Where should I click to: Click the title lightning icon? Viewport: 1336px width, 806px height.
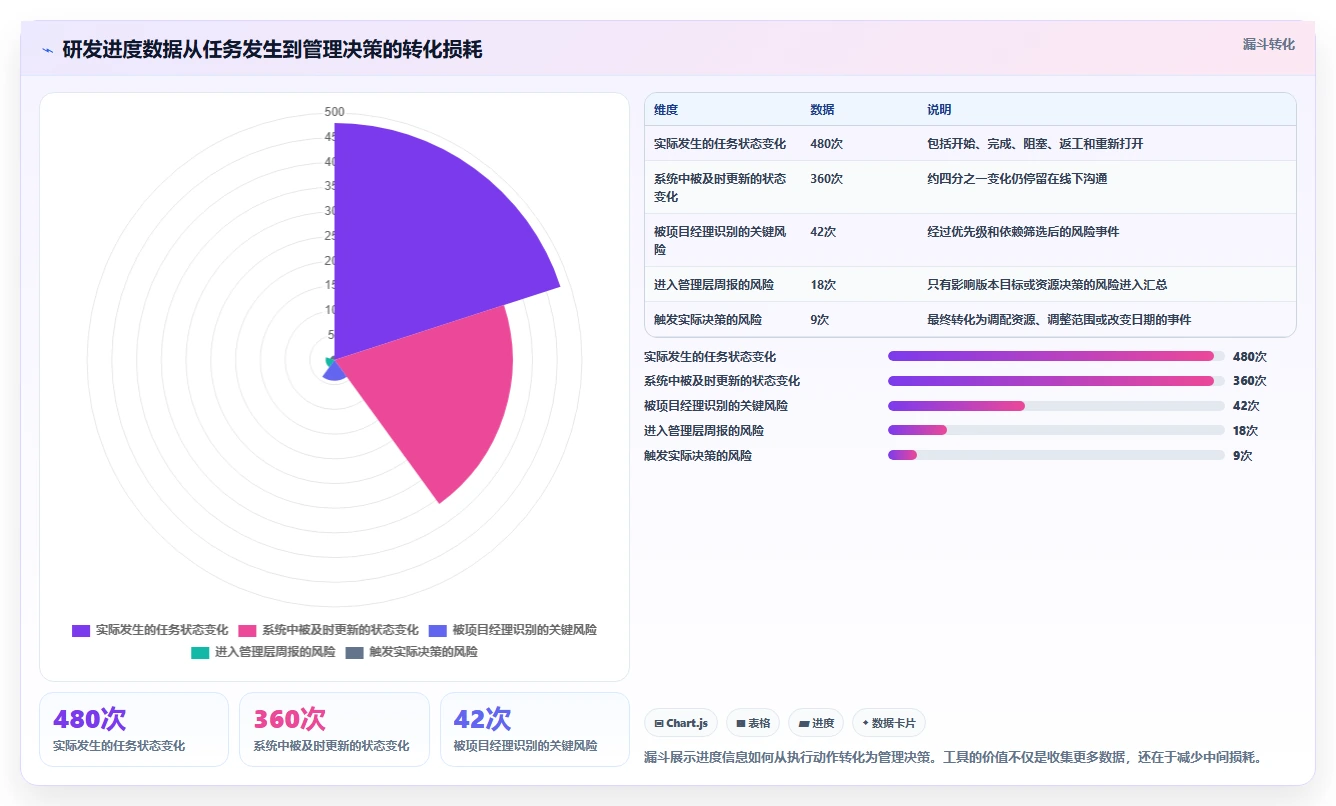48,50
